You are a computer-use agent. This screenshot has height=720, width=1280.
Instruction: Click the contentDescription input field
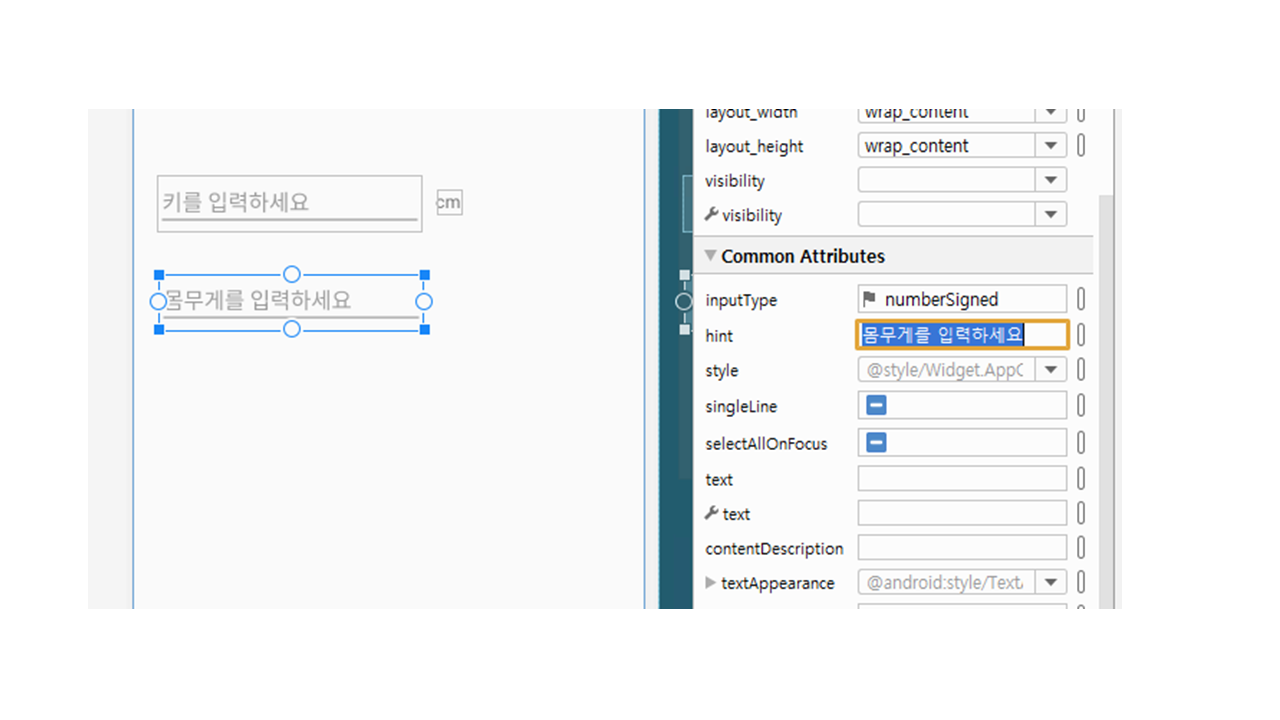click(x=962, y=548)
